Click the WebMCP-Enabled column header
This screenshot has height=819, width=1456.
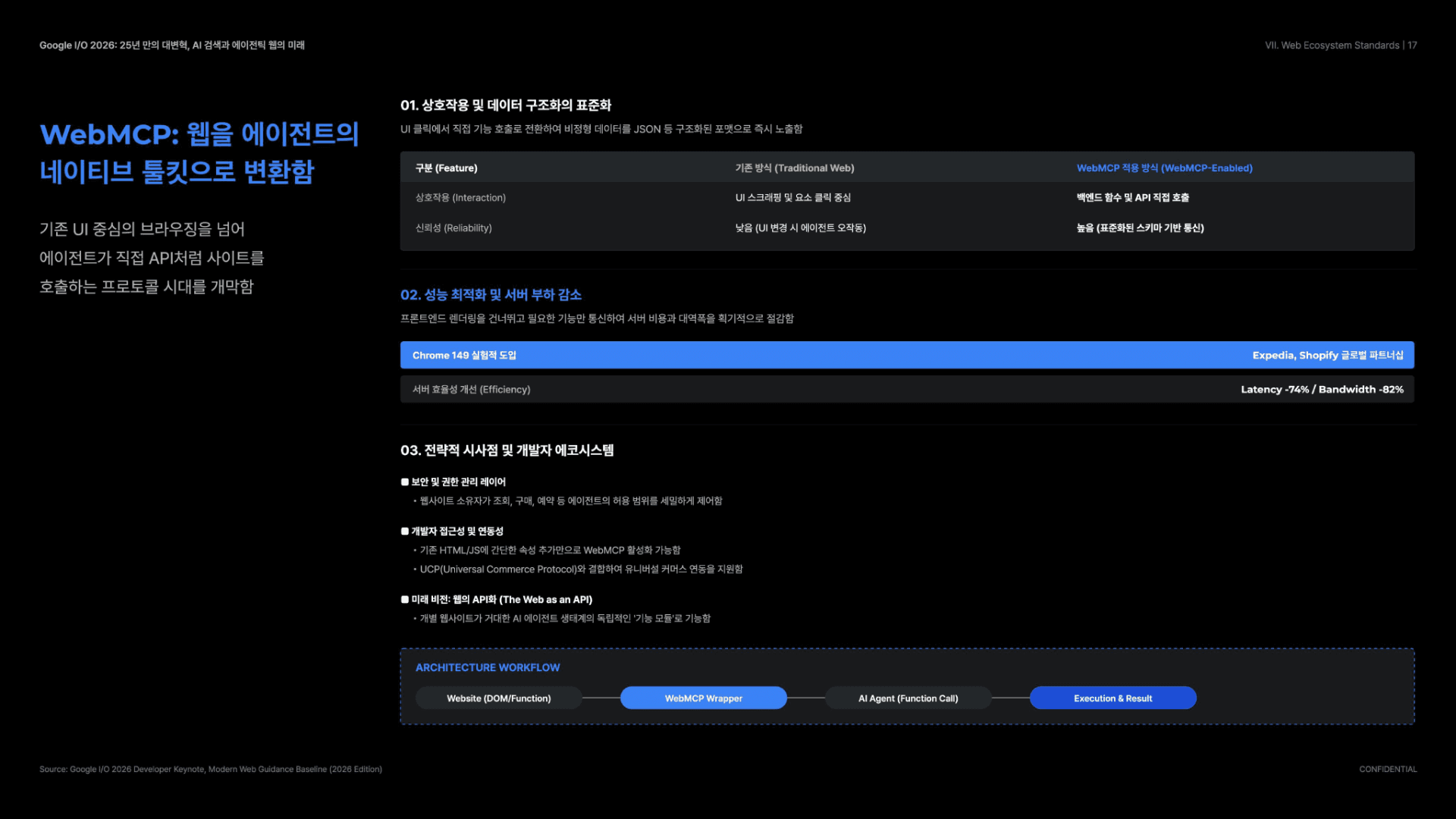pos(1164,168)
